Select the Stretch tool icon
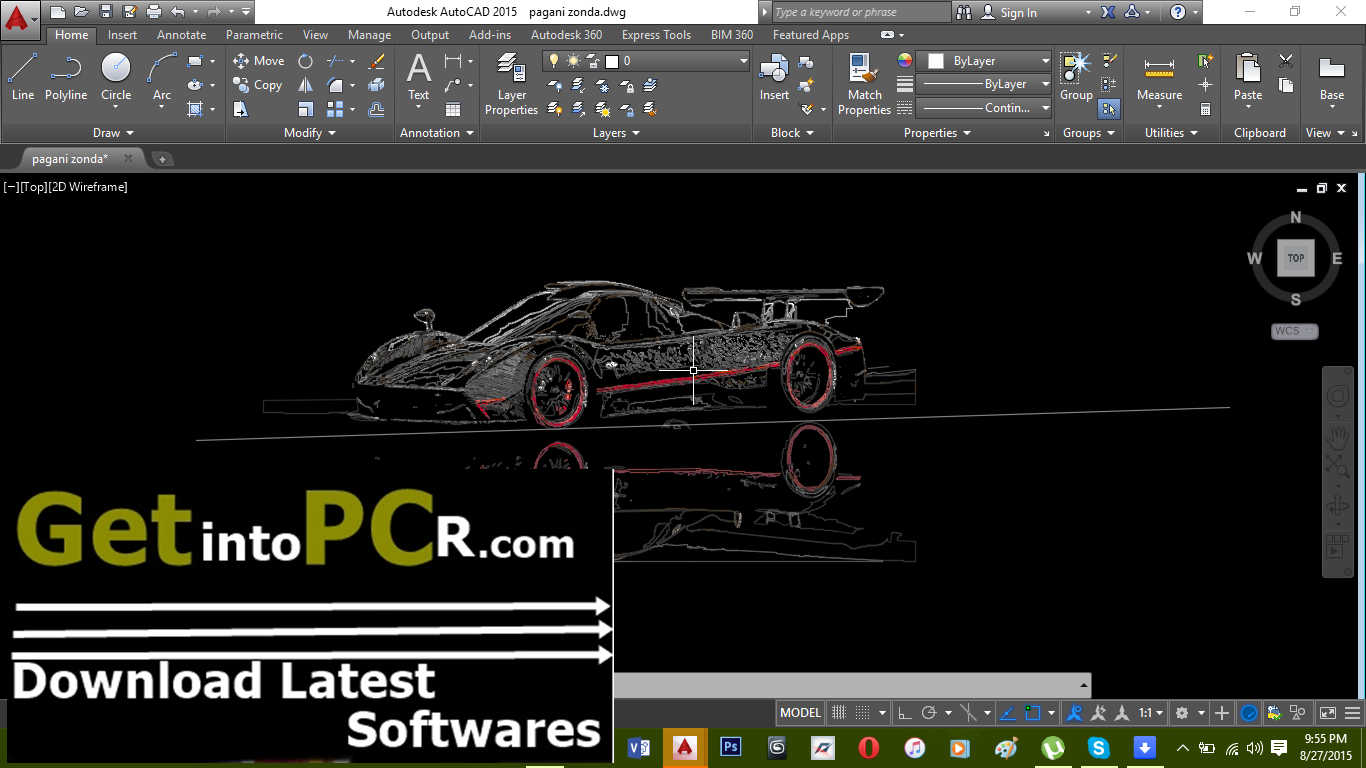 click(241, 110)
